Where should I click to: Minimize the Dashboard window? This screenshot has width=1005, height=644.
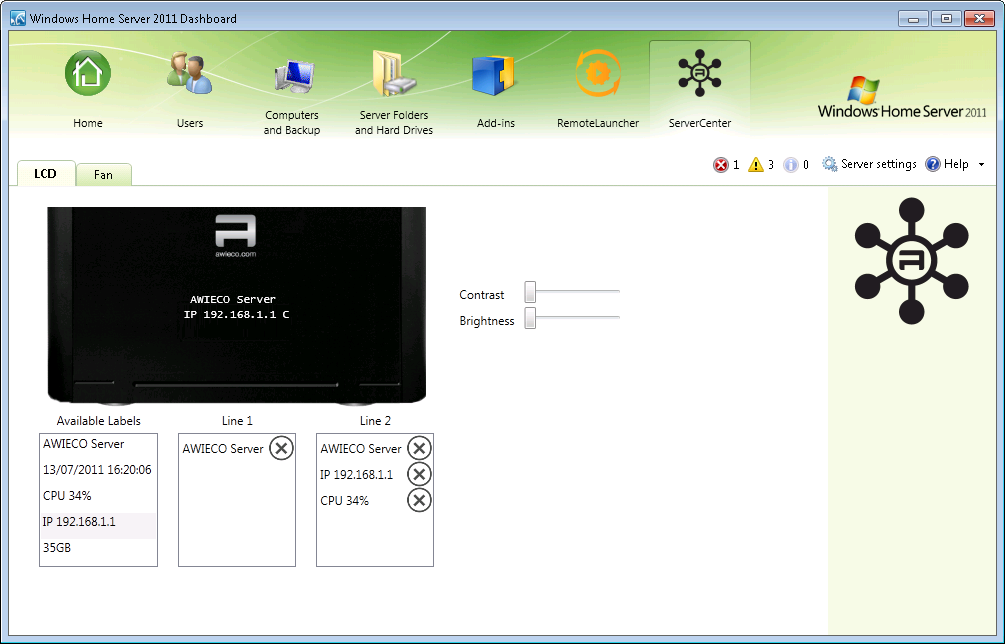point(913,19)
